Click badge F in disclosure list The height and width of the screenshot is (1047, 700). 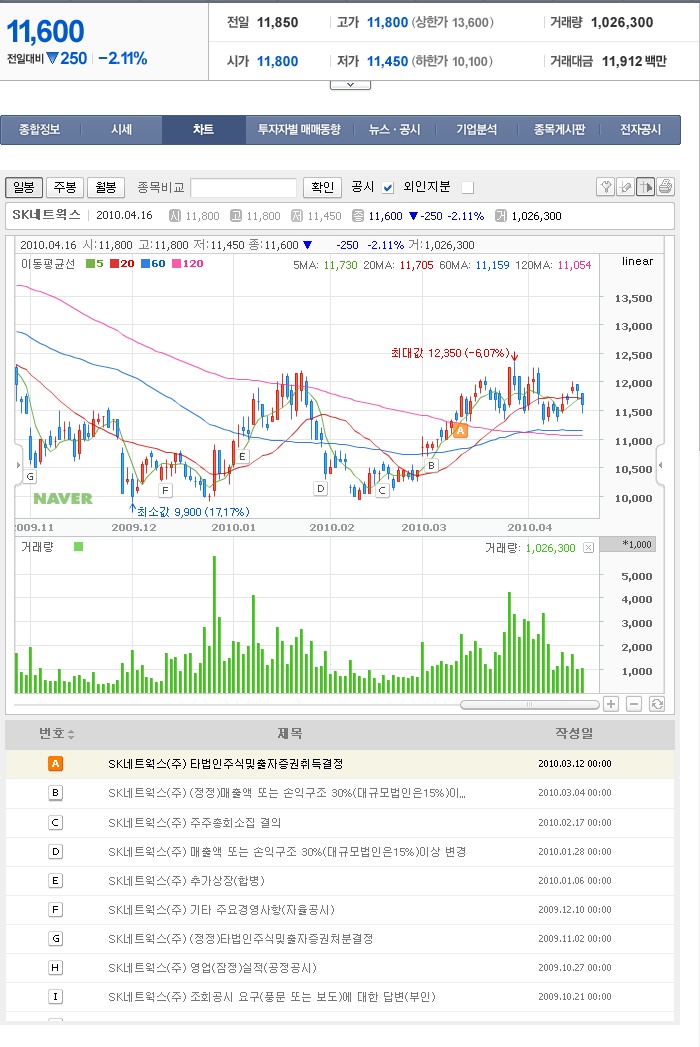55,909
